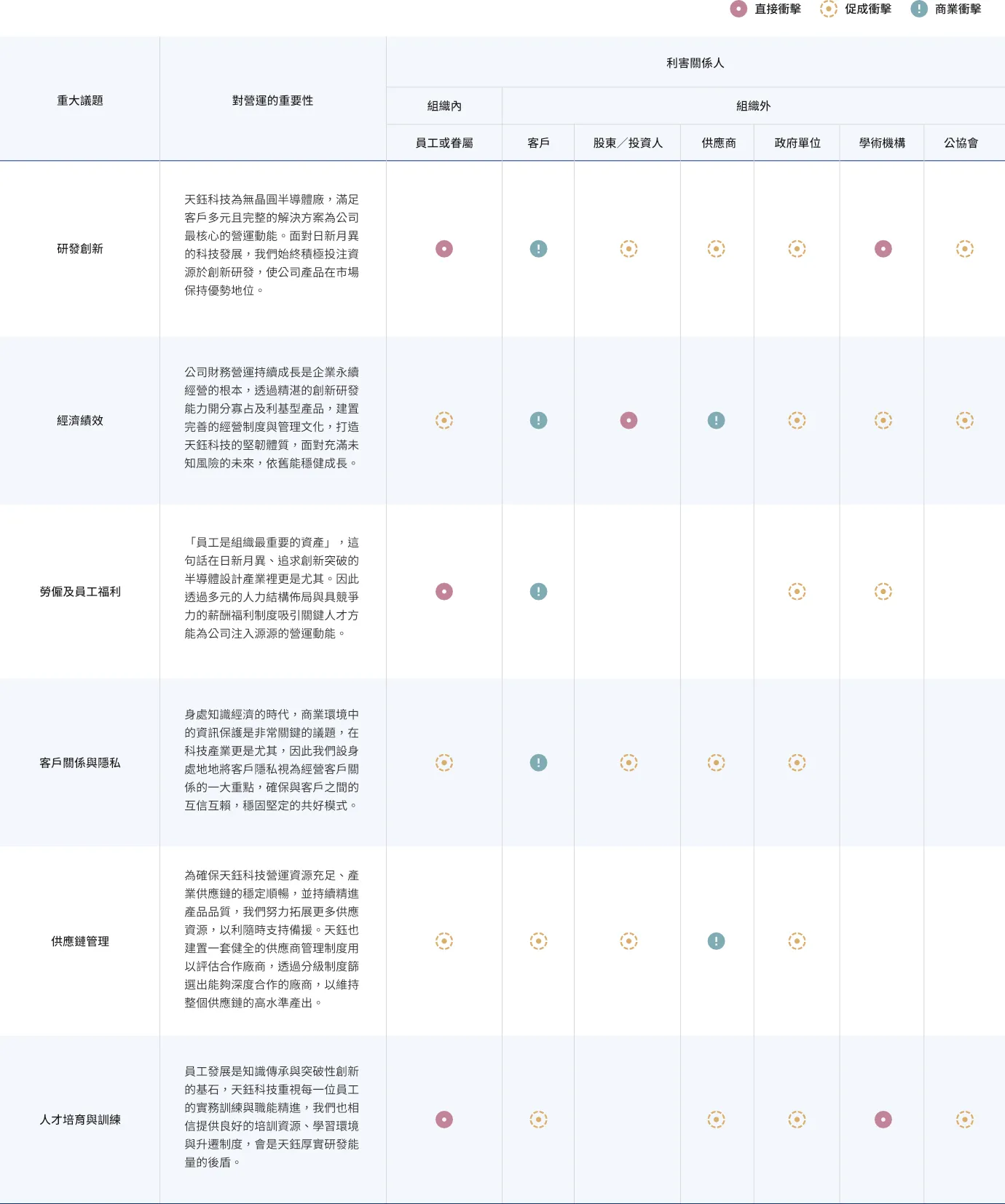Click the 組織外 header cell
The height and width of the screenshot is (1204, 1005).
753,106
